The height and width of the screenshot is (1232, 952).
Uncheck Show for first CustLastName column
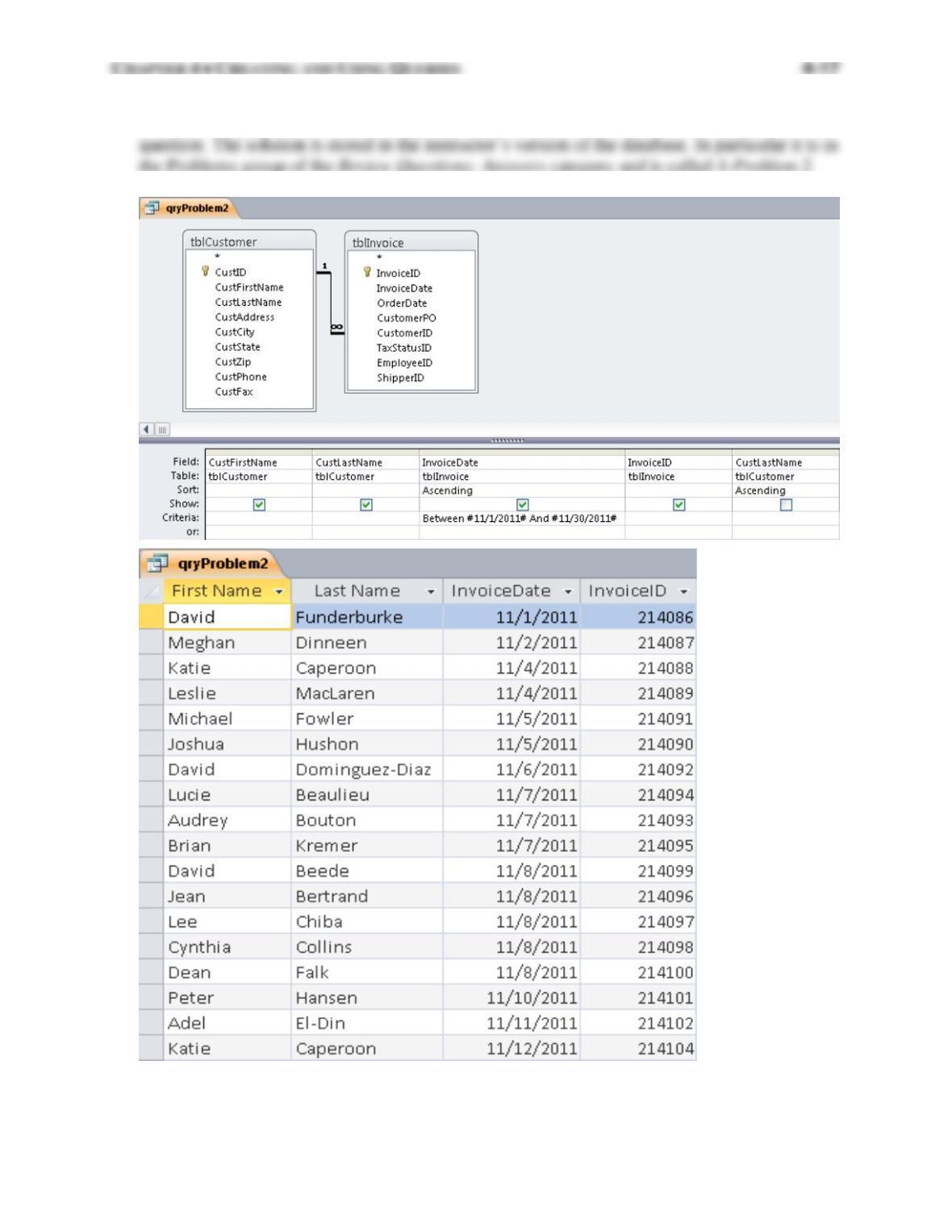coord(366,504)
